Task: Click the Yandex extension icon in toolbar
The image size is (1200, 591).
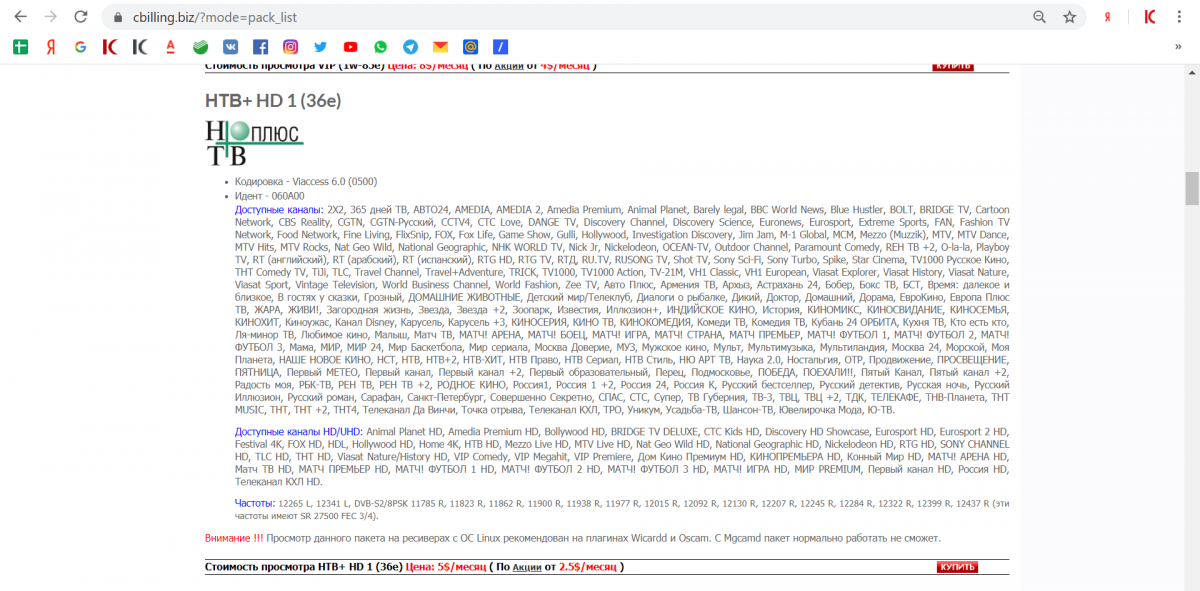Action: (1108, 17)
